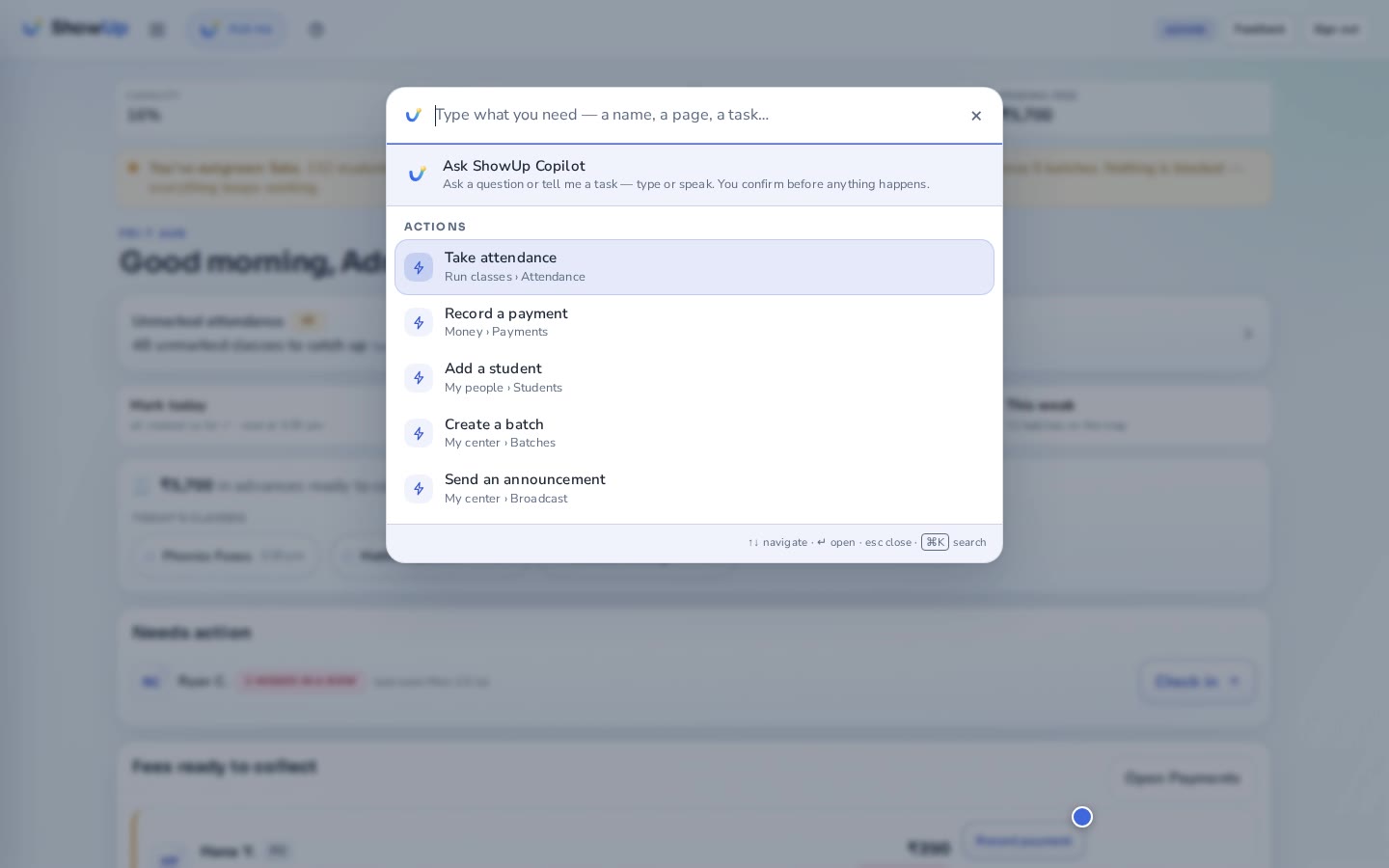Click the lightning icon beside Send an announcement
1389x868 pixels.
click(x=419, y=489)
